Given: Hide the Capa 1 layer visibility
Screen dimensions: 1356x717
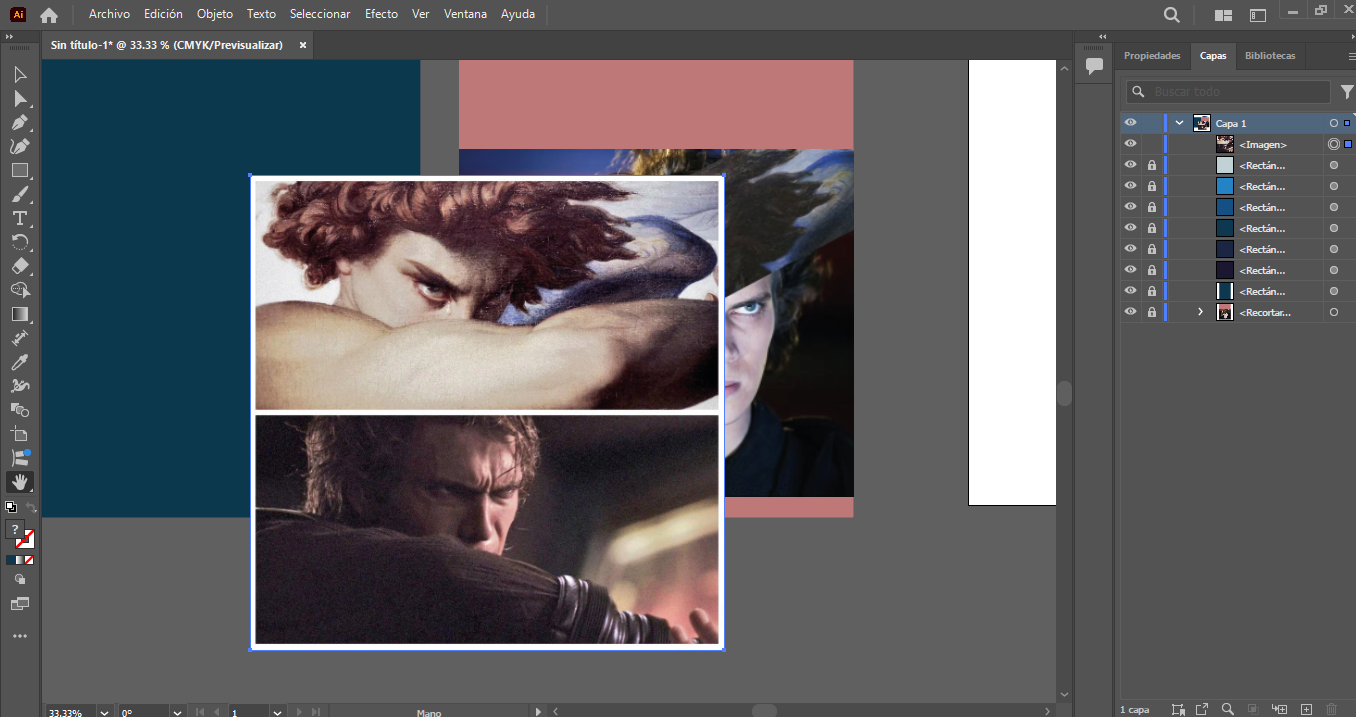Looking at the screenshot, I should (x=1130, y=123).
